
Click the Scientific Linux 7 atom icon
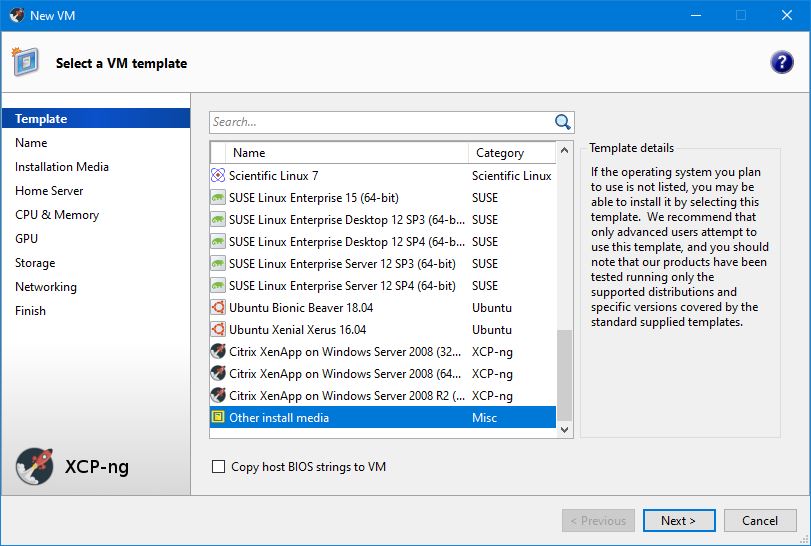coord(218,175)
